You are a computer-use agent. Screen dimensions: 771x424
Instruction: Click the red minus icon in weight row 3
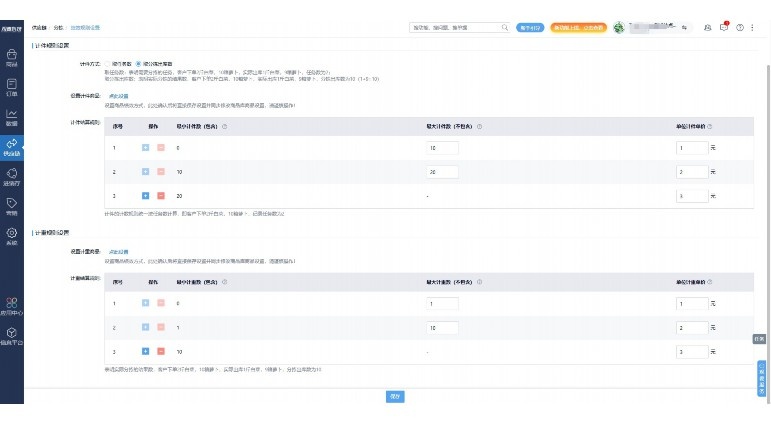[161, 351]
